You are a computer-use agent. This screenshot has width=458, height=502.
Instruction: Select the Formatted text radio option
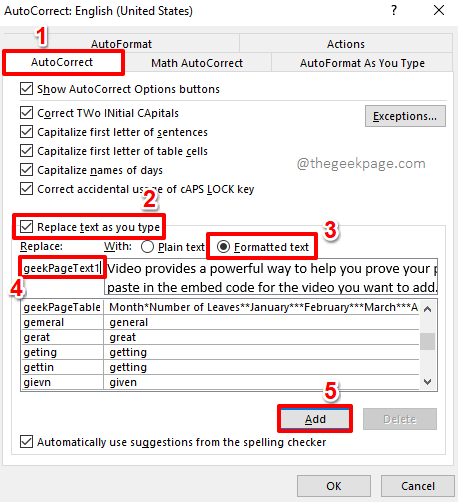(x=223, y=247)
